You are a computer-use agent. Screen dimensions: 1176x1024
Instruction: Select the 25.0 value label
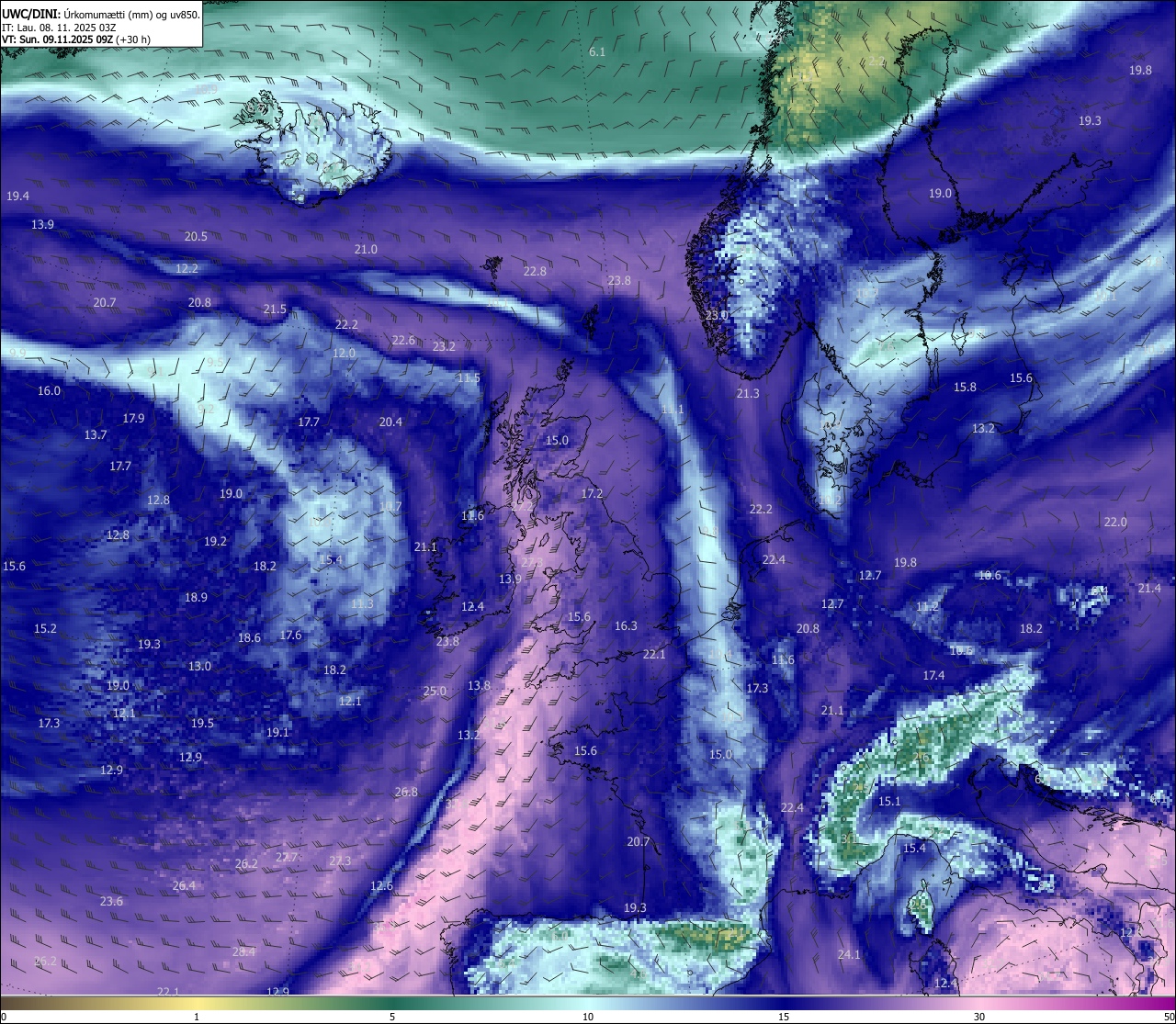[435, 692]
